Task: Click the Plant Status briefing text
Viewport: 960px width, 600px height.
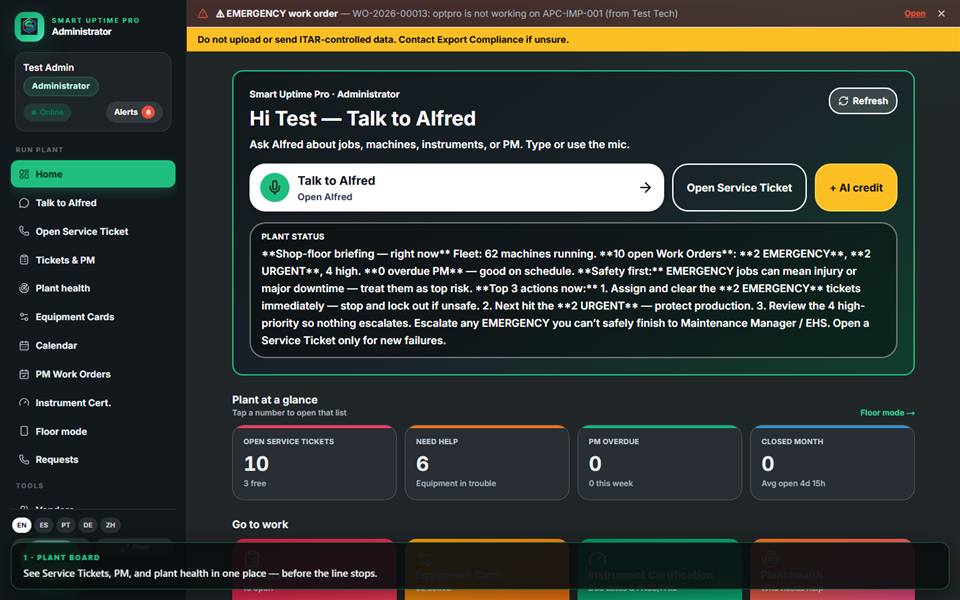Action: tap(566, 297)
